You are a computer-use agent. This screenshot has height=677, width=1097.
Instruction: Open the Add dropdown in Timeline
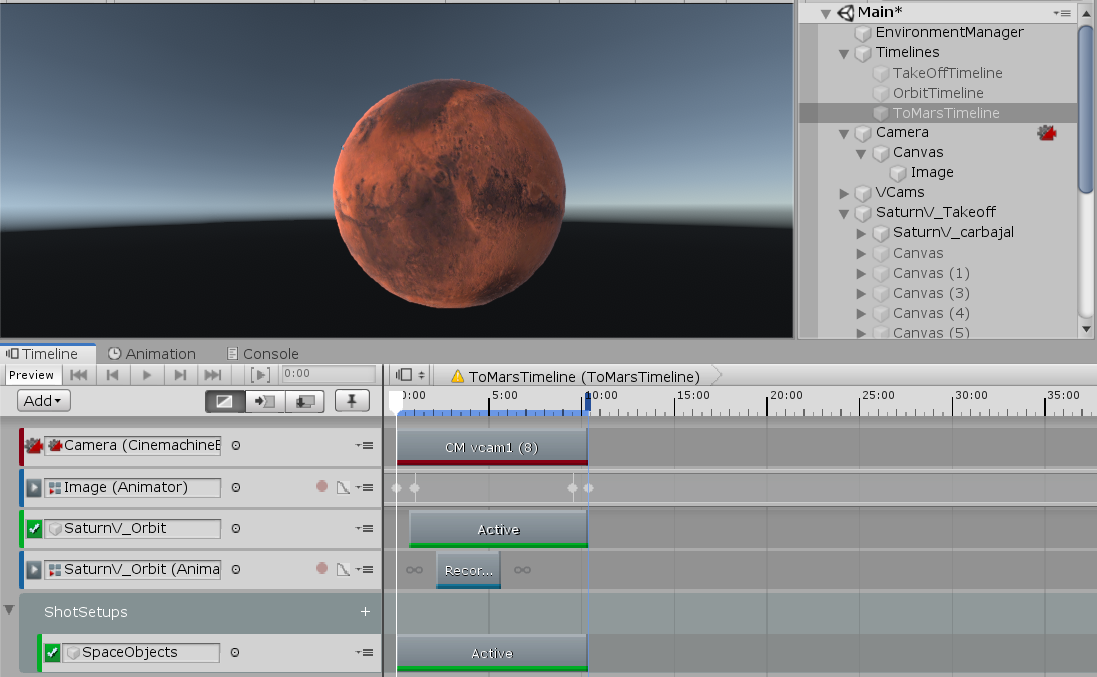[44, 401]
